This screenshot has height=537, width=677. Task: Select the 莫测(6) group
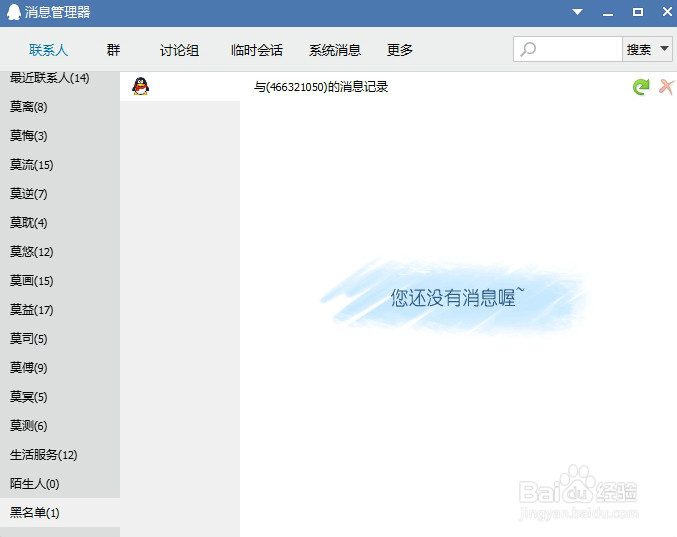point(60,425)
